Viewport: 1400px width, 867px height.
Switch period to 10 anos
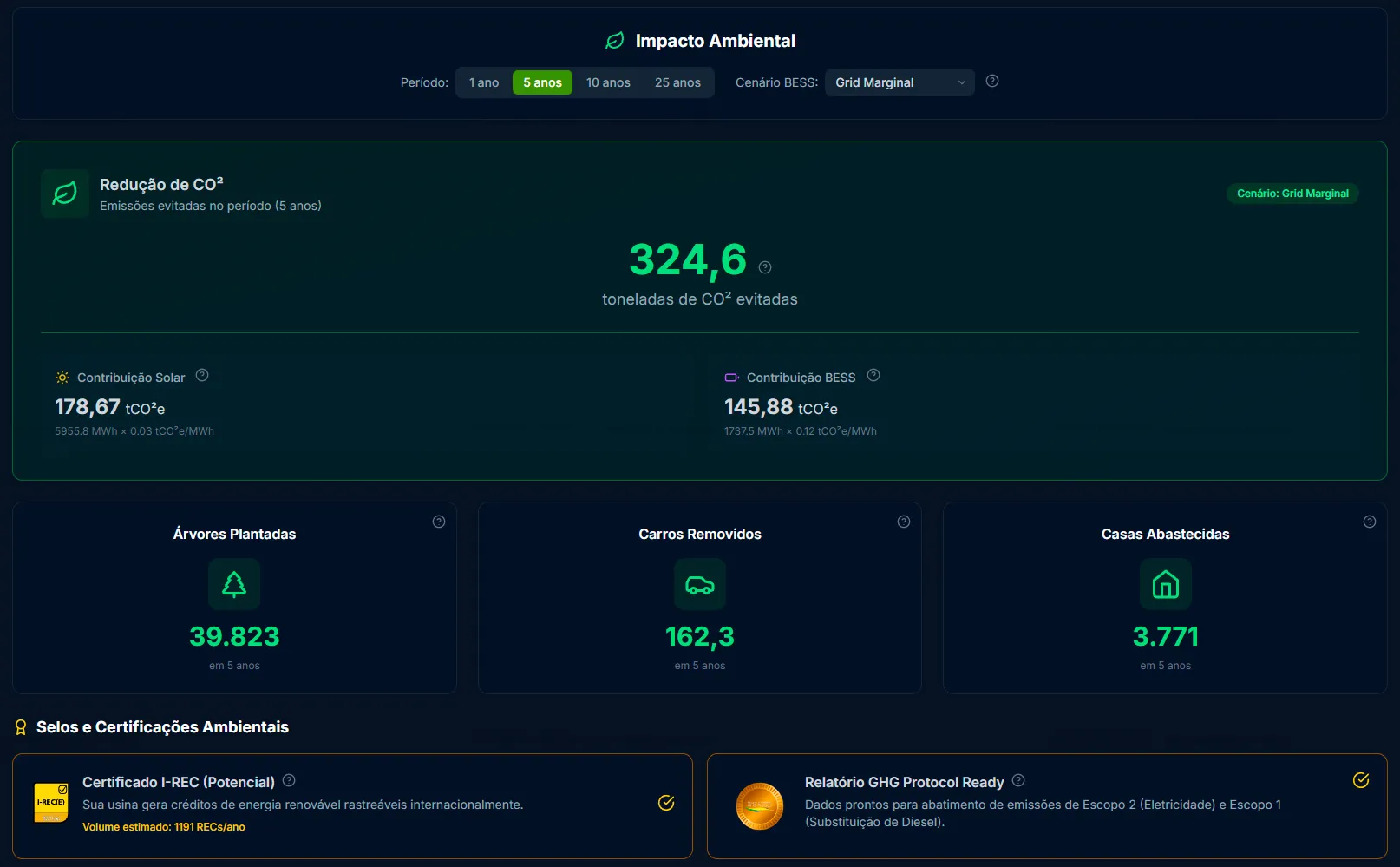click(x=608, y=82)
